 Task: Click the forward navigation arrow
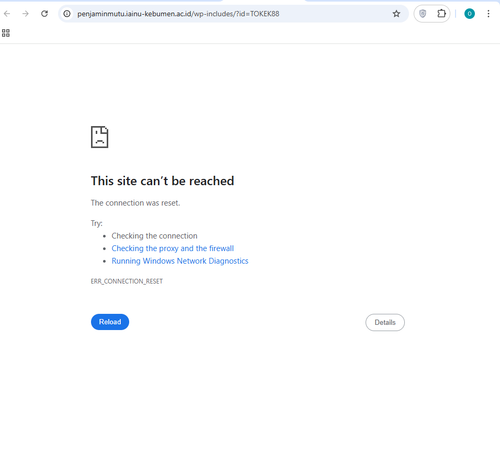pyautogui.click(x=25, y=14)
